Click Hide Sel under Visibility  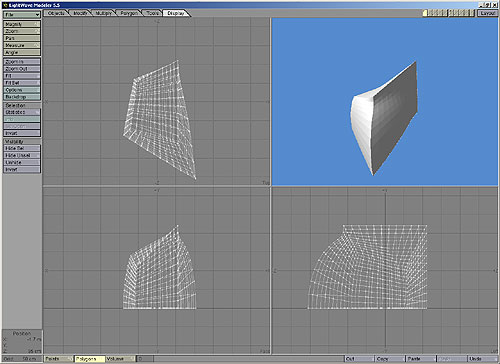(22, 148)
